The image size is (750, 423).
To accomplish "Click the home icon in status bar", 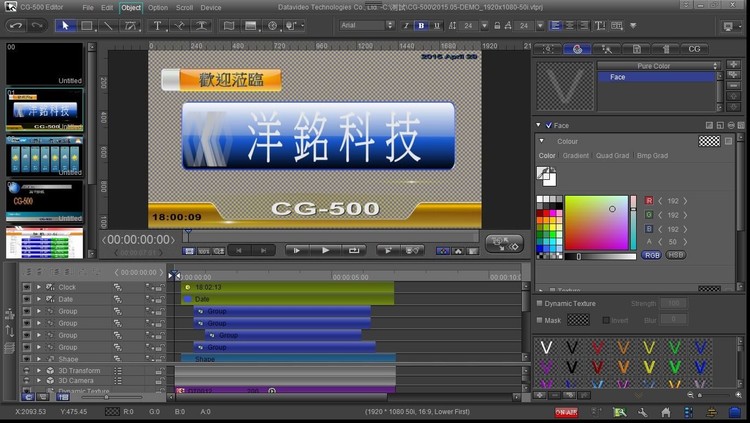I will (666, 412).
